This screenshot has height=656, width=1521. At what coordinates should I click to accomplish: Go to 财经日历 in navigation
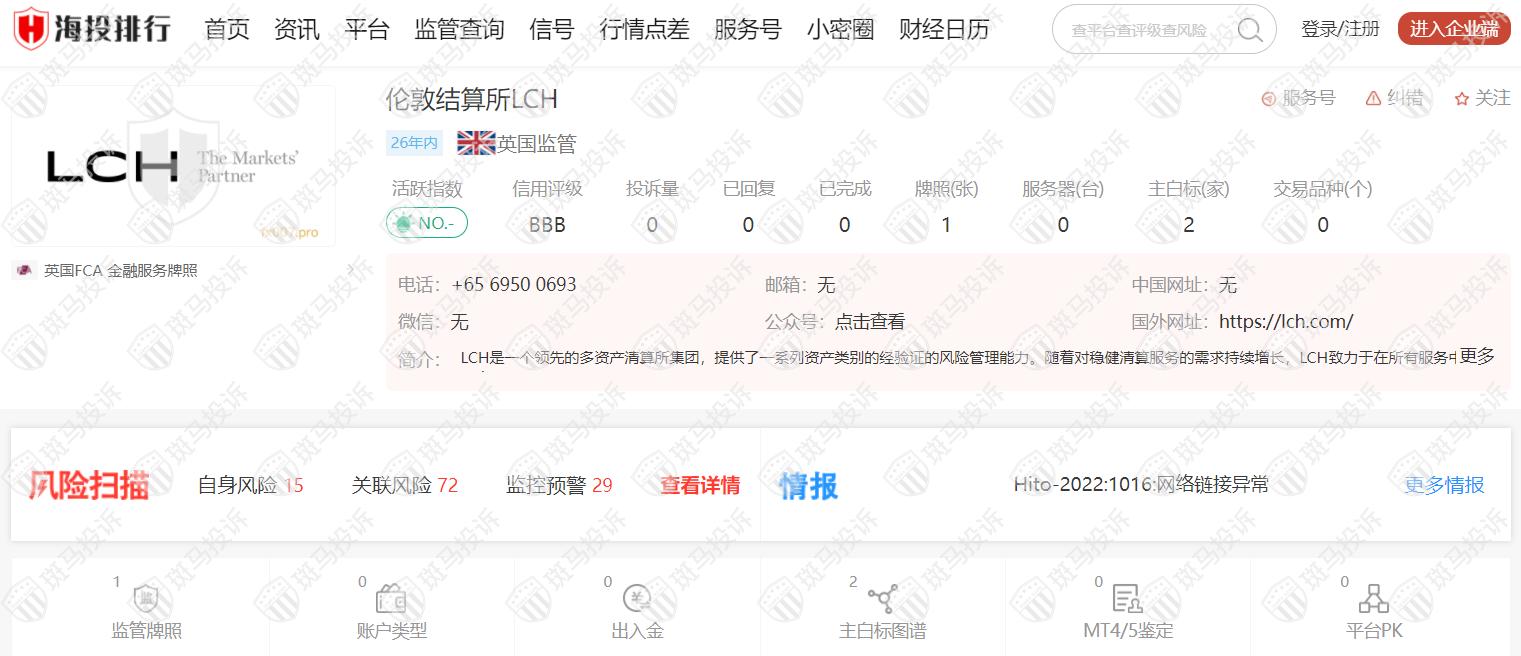pos(944,30)
